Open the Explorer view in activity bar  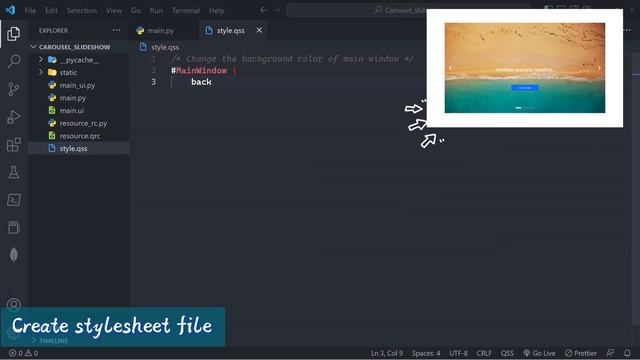(x=13, y=34)
